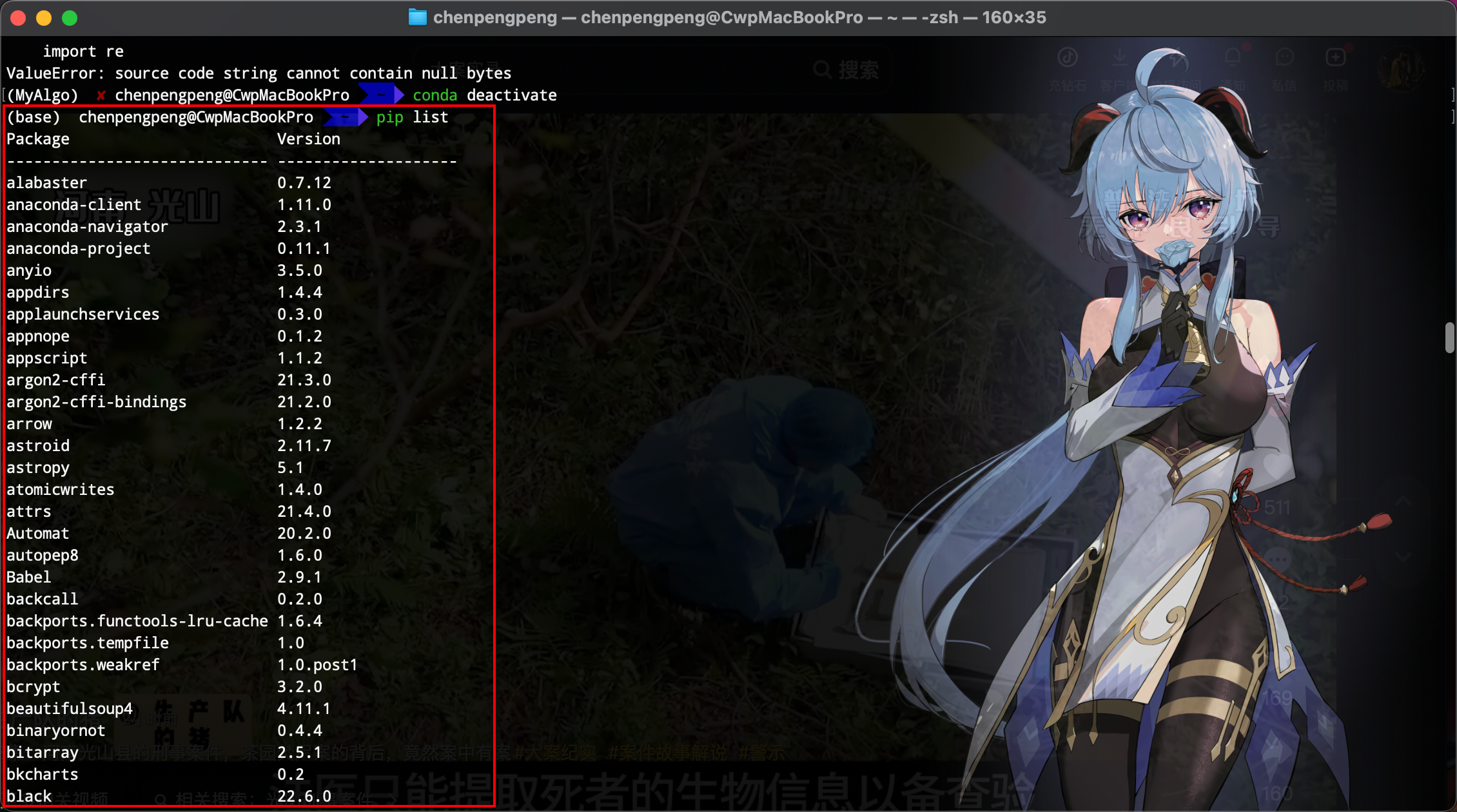
Task: Click the 'black' package name
Action: tap(29, 797)
